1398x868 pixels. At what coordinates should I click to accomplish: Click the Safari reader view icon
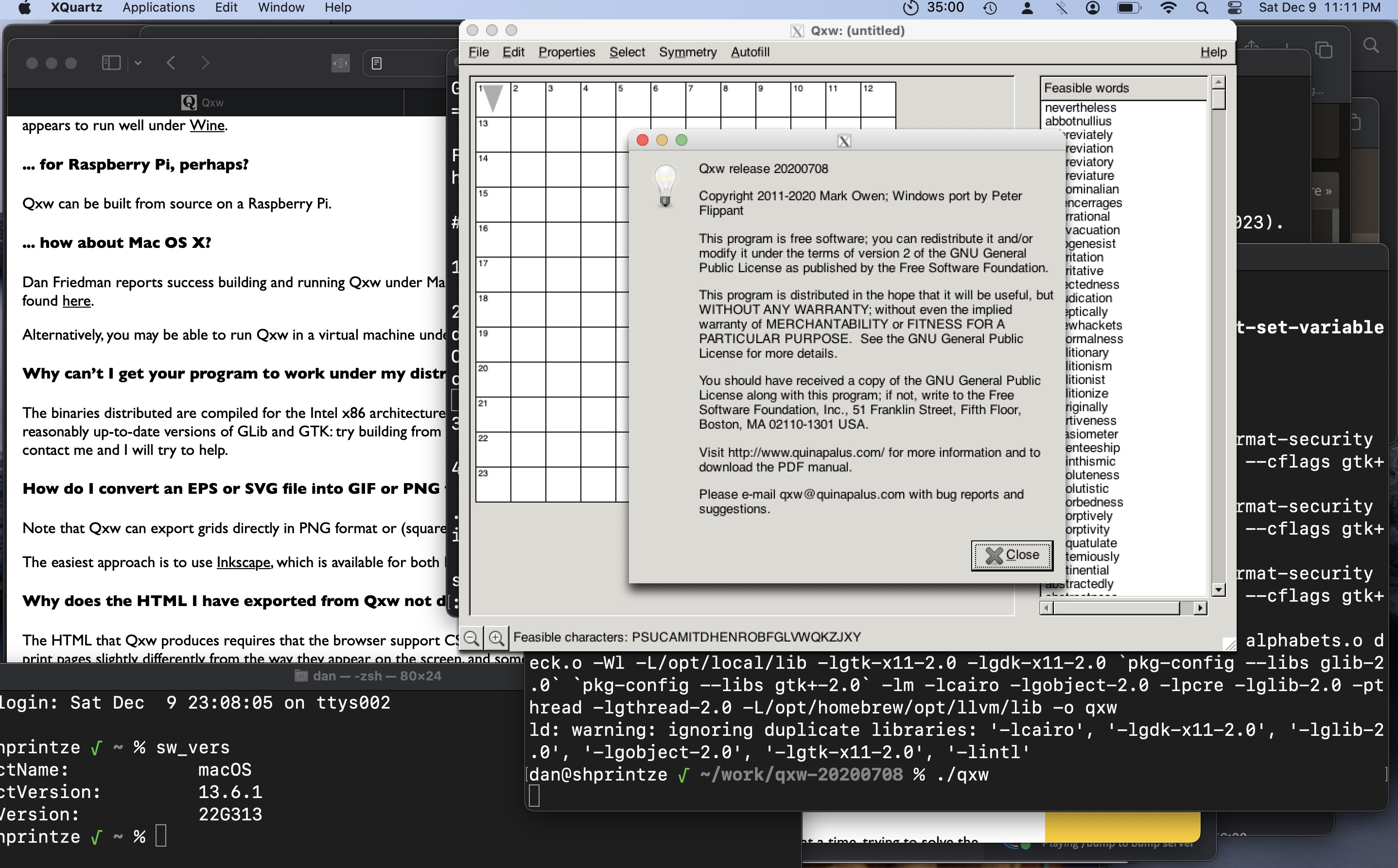377,63
